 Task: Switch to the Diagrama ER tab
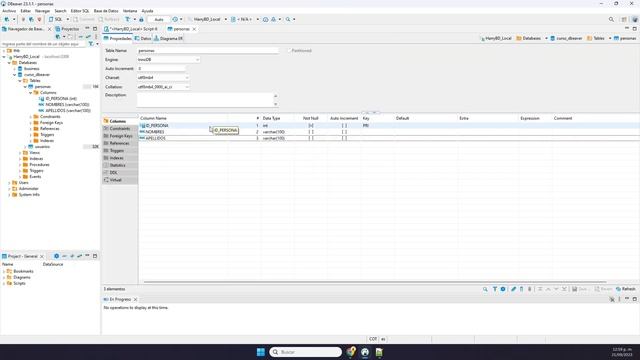(x=168, y=38)
